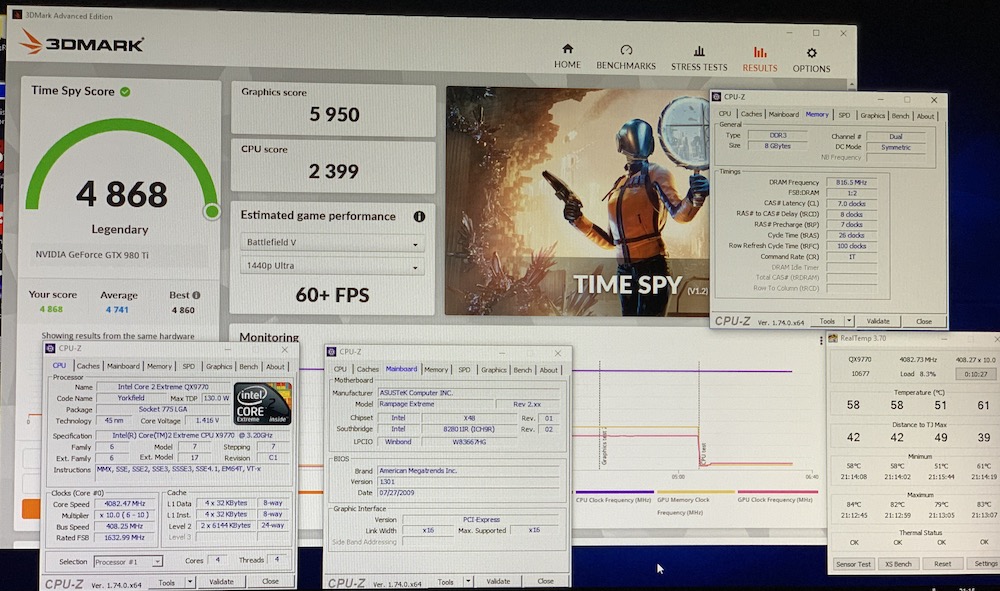1000x591 pixels.
Task: Open the RESULTS section in 3DMark
Action: [x=760, y=60]
